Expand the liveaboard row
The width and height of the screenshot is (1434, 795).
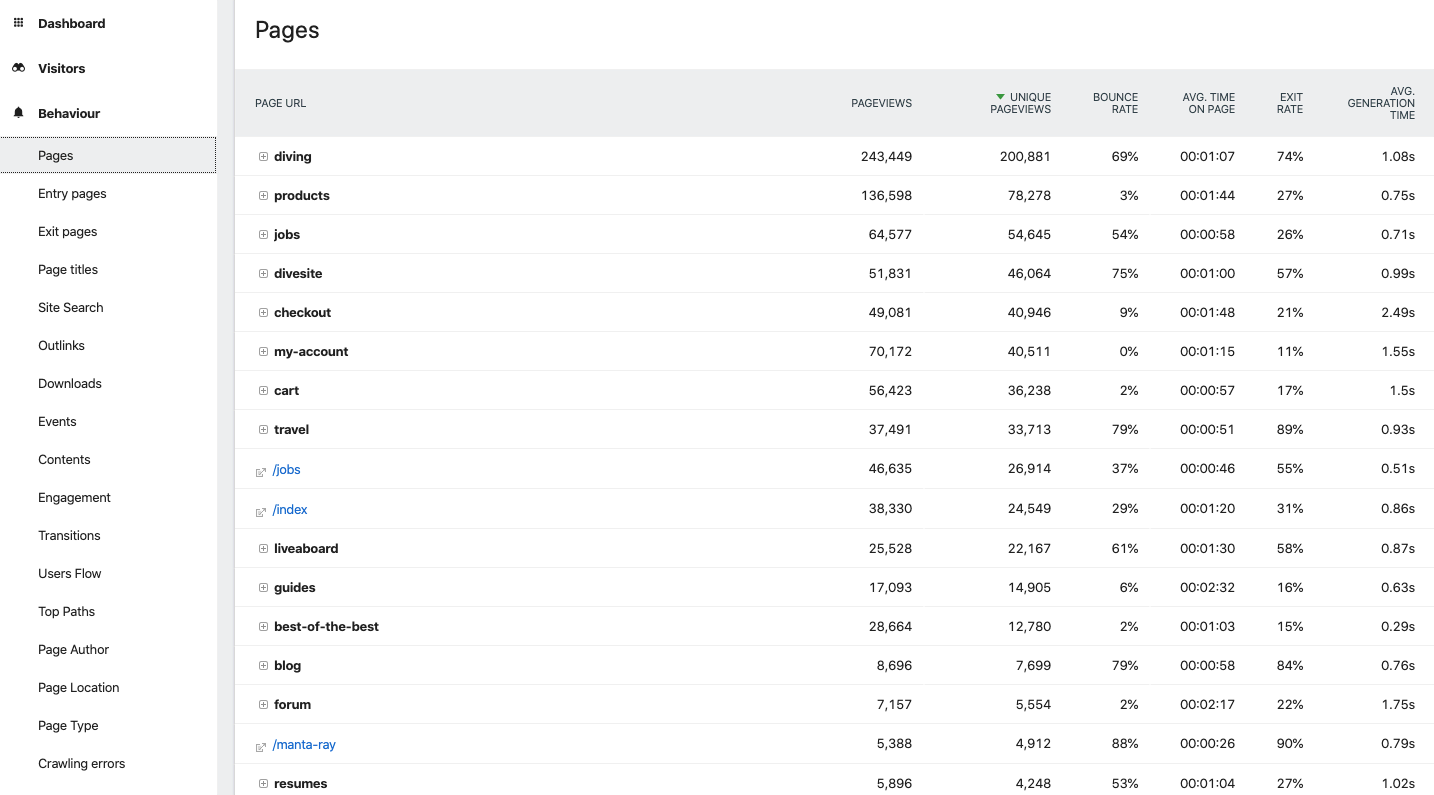[263, 549]
